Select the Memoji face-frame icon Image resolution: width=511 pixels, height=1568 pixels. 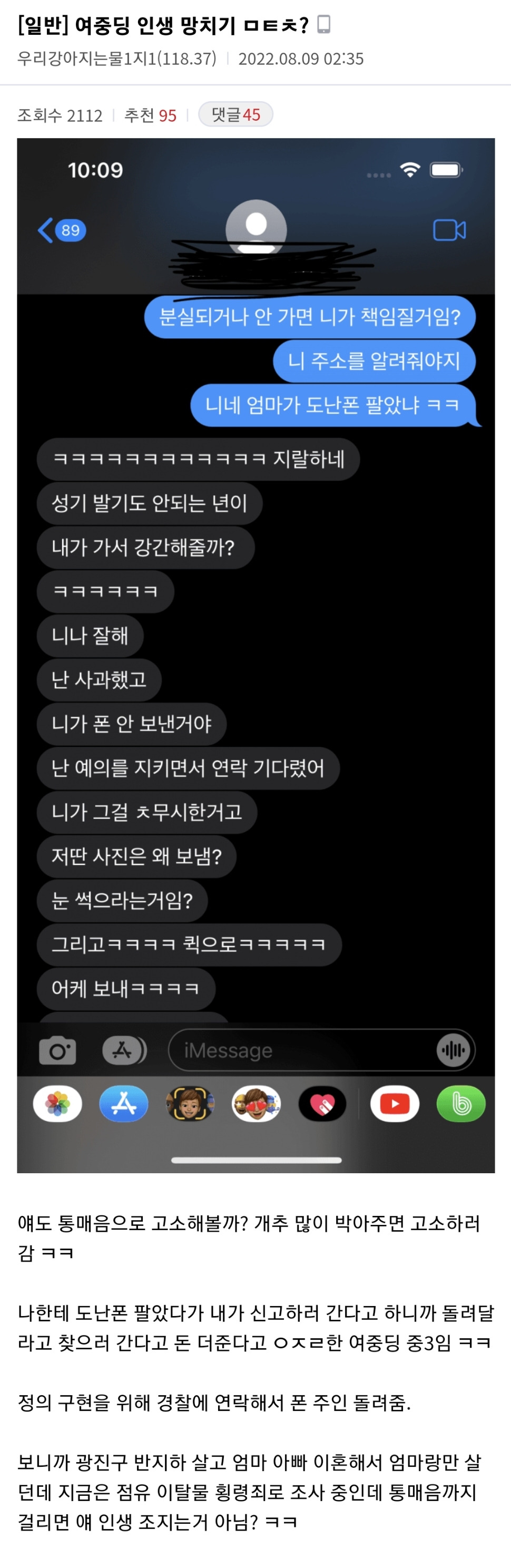point(190,1103)
